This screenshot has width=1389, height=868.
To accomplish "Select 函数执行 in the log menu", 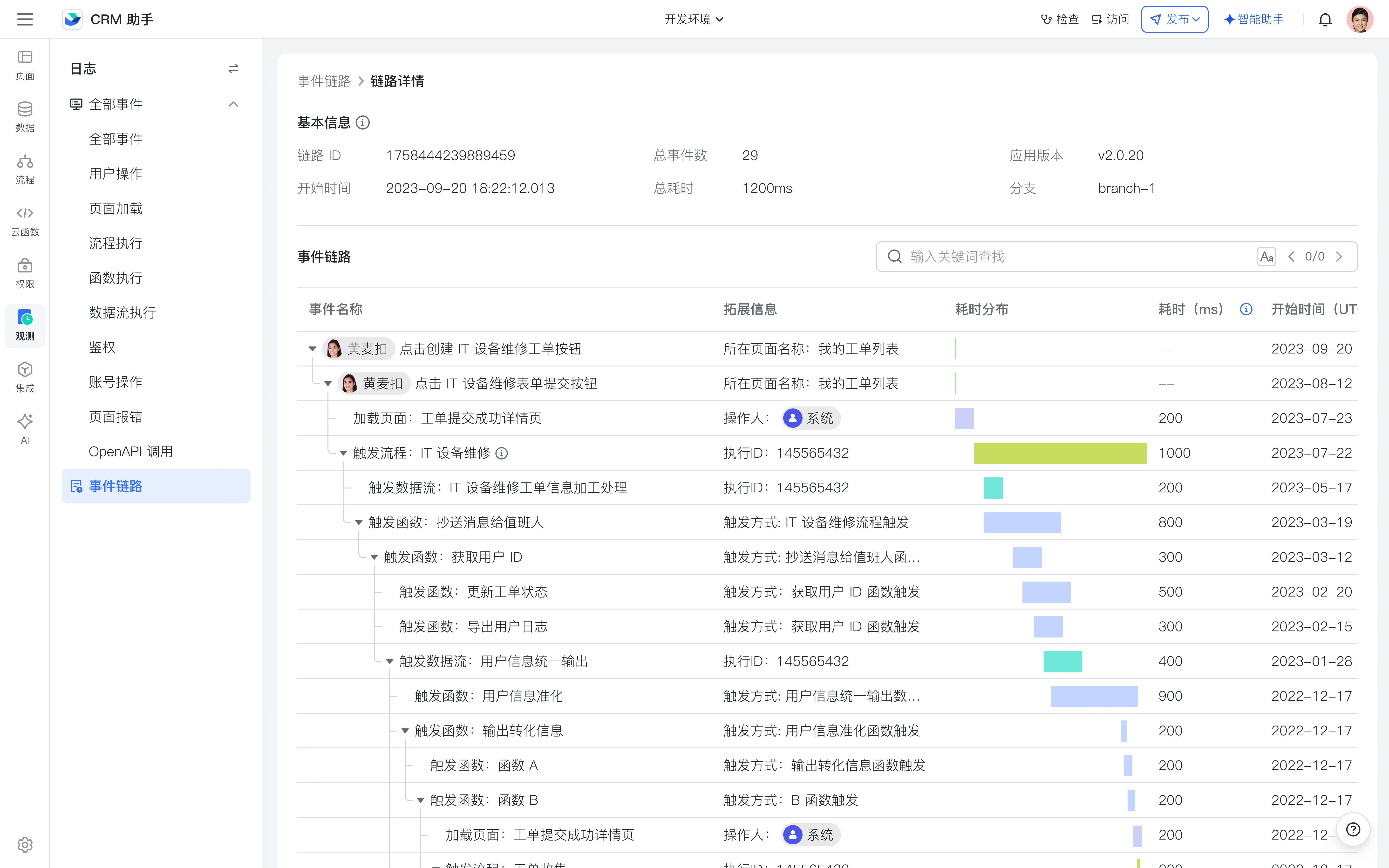I will click(156, 278).
